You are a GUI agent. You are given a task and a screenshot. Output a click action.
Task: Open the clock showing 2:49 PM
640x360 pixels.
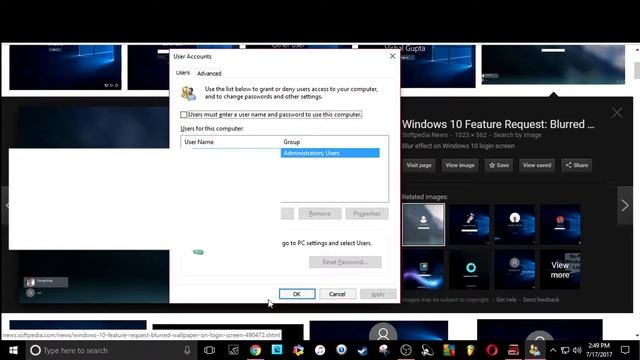(x=599, y=350)
